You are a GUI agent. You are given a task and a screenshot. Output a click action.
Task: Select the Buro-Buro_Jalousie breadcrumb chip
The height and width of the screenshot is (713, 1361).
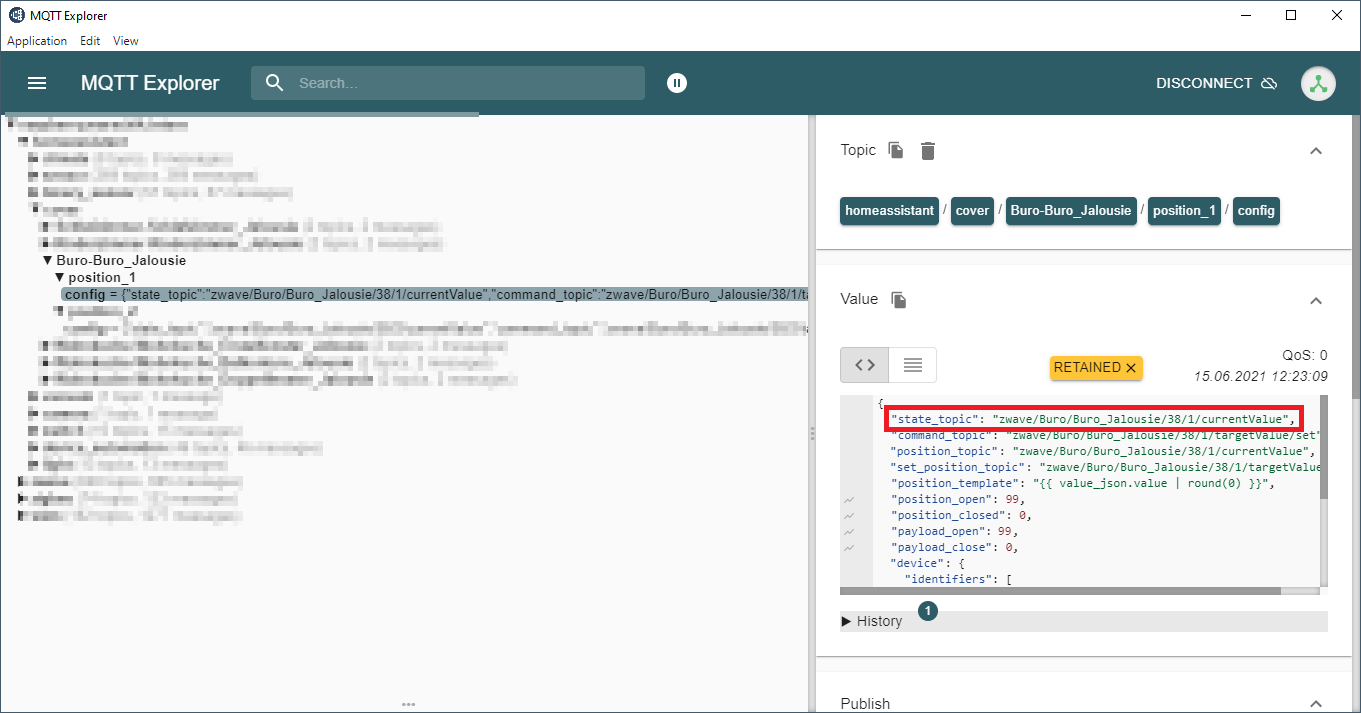1071,211
